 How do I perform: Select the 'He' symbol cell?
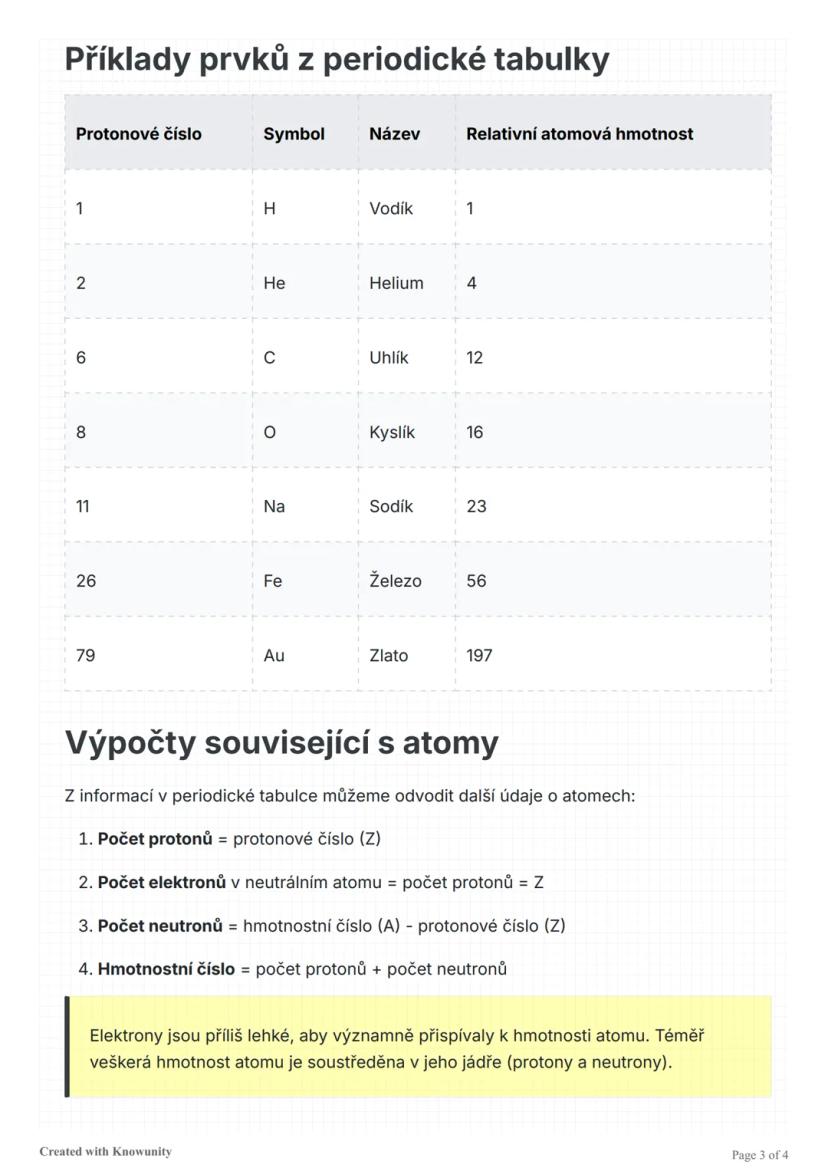click(x=274, y=283)
